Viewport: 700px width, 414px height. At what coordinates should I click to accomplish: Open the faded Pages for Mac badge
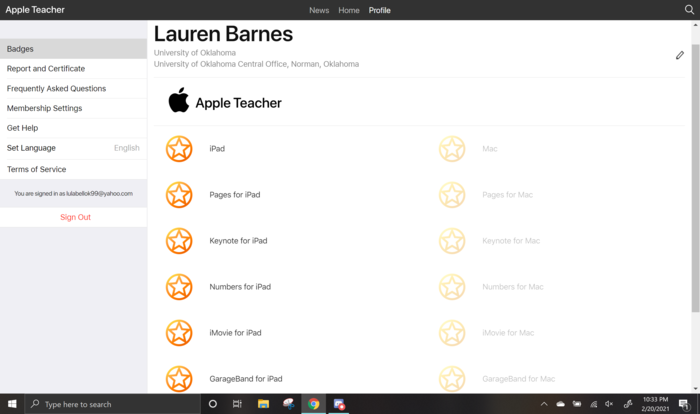(452, 195)
